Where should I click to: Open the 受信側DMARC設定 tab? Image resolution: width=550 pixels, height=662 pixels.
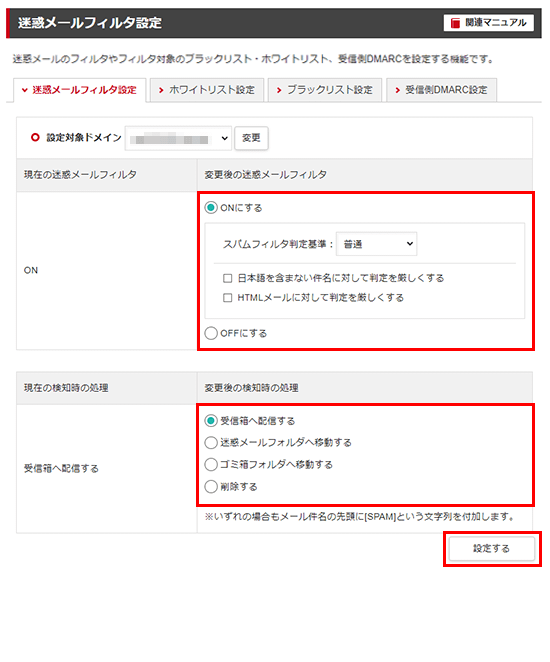point(442,90)
